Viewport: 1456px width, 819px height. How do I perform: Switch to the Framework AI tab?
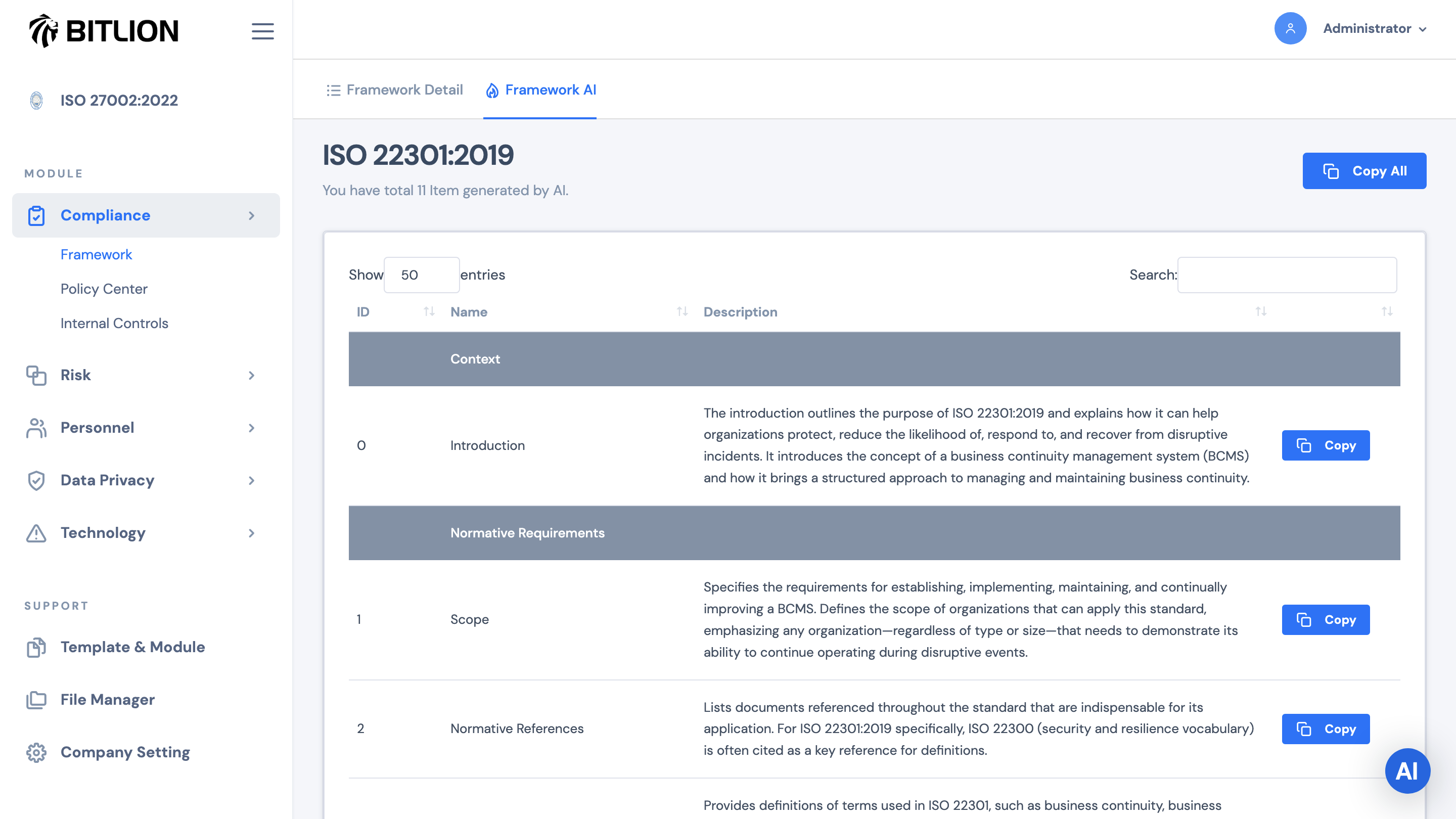point(540,90)
